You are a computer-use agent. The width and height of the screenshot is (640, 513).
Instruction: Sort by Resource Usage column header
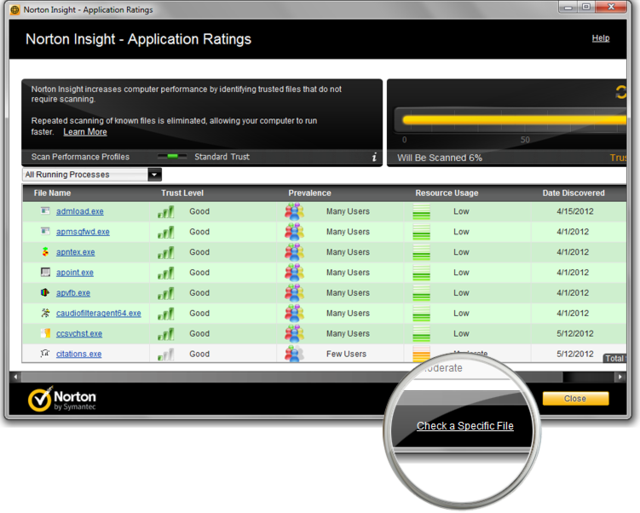[x=447, y=193]
